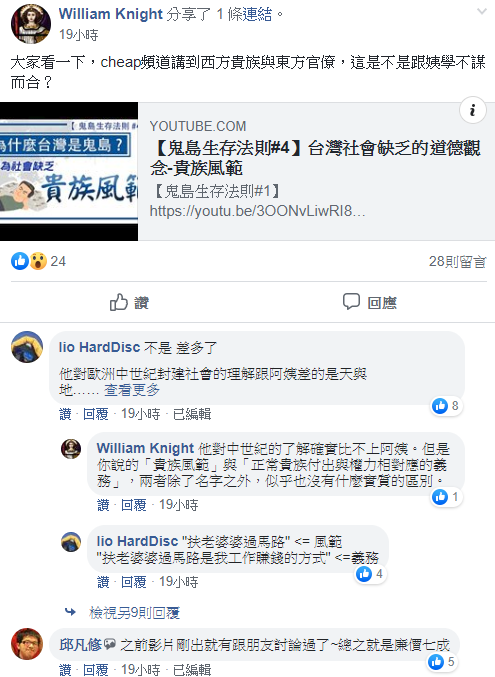Open 邱凡修's profile picture
This screenshot has width=495, height=677.
[27, 644]
